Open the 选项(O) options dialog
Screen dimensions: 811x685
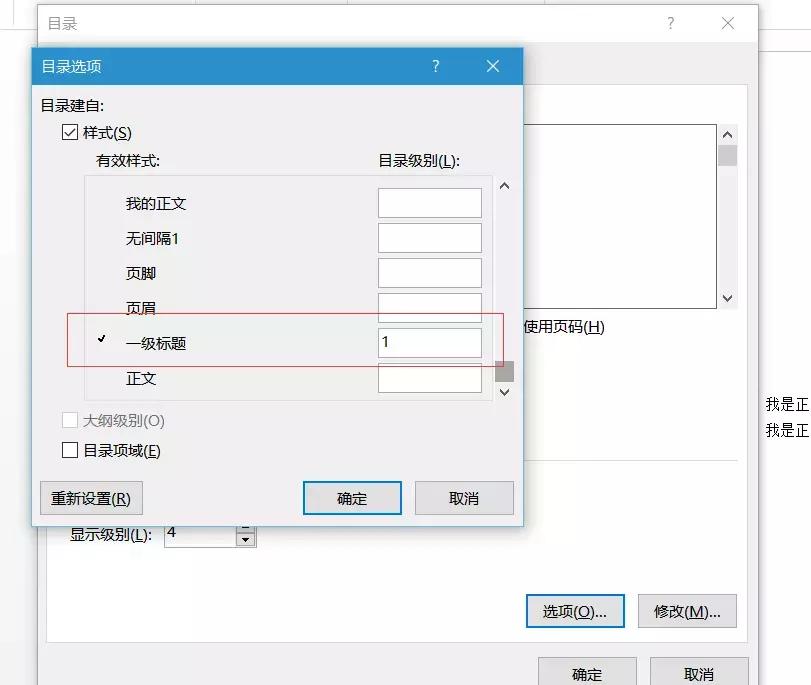574,610
